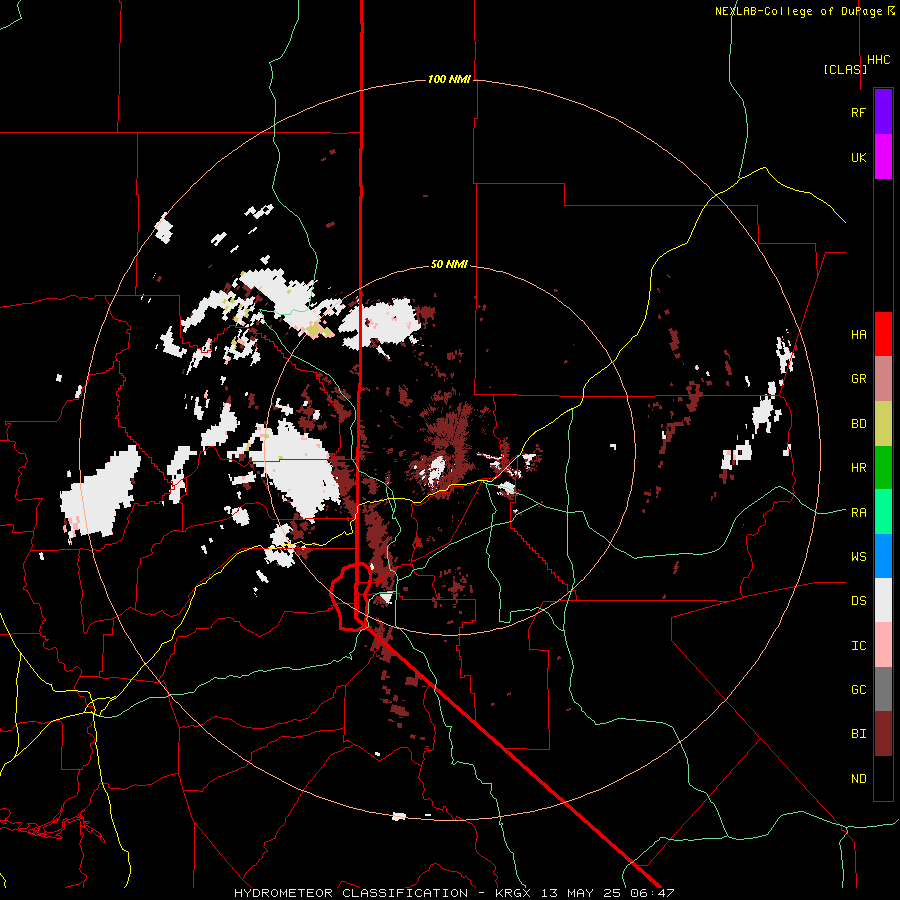Select the pink IC legend swatch
Screen dimensions: 900x900
tap(883, 645)
